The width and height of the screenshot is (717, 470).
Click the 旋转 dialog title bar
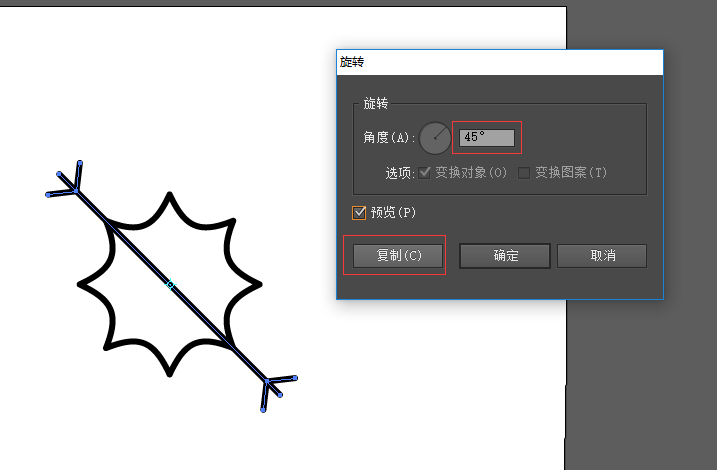(500, 62)
